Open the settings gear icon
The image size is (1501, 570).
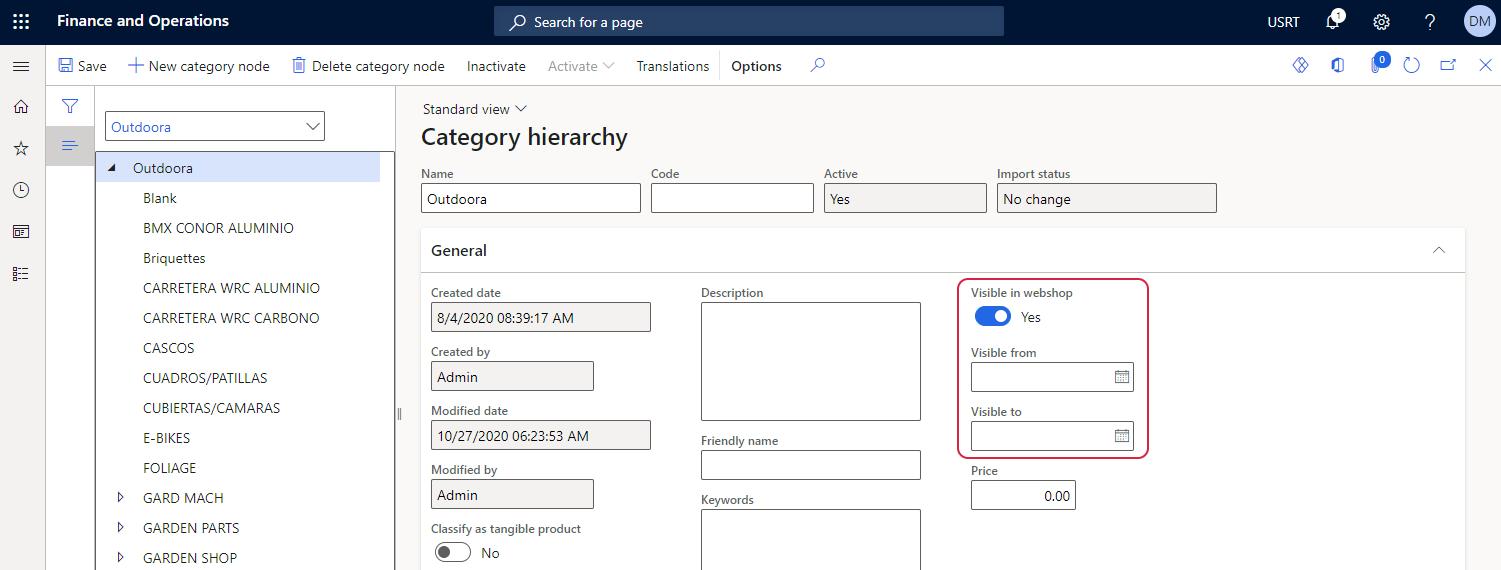click(x=1381, y=22)
